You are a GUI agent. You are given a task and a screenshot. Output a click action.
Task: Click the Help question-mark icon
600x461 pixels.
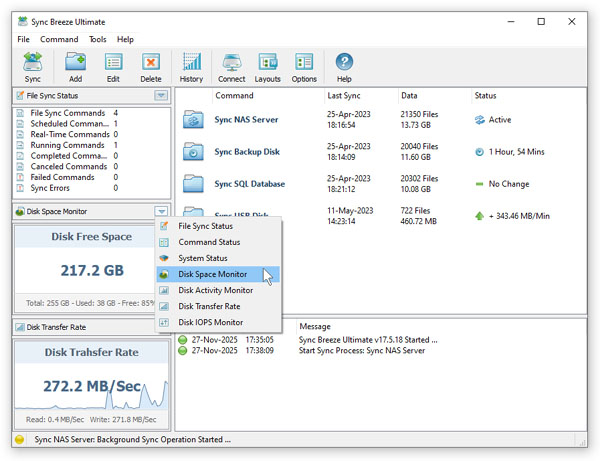pyautogui.click(x=344, y=62)
